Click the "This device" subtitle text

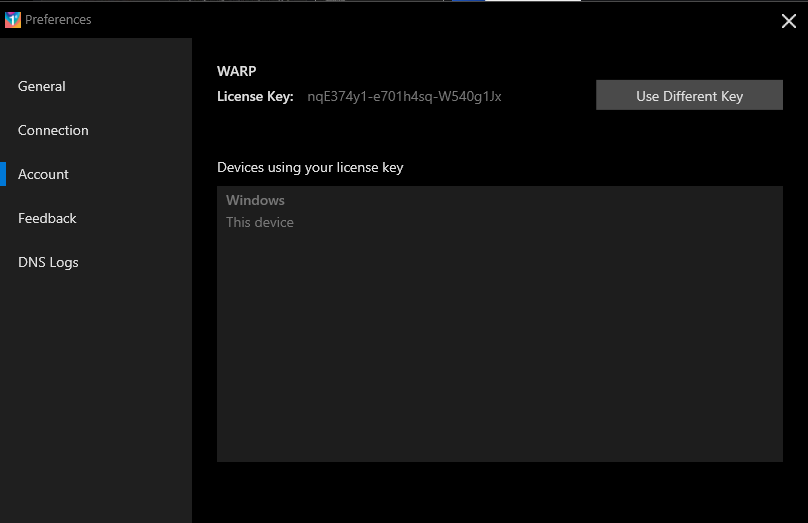pyautogui.click(x=260, y=223)
